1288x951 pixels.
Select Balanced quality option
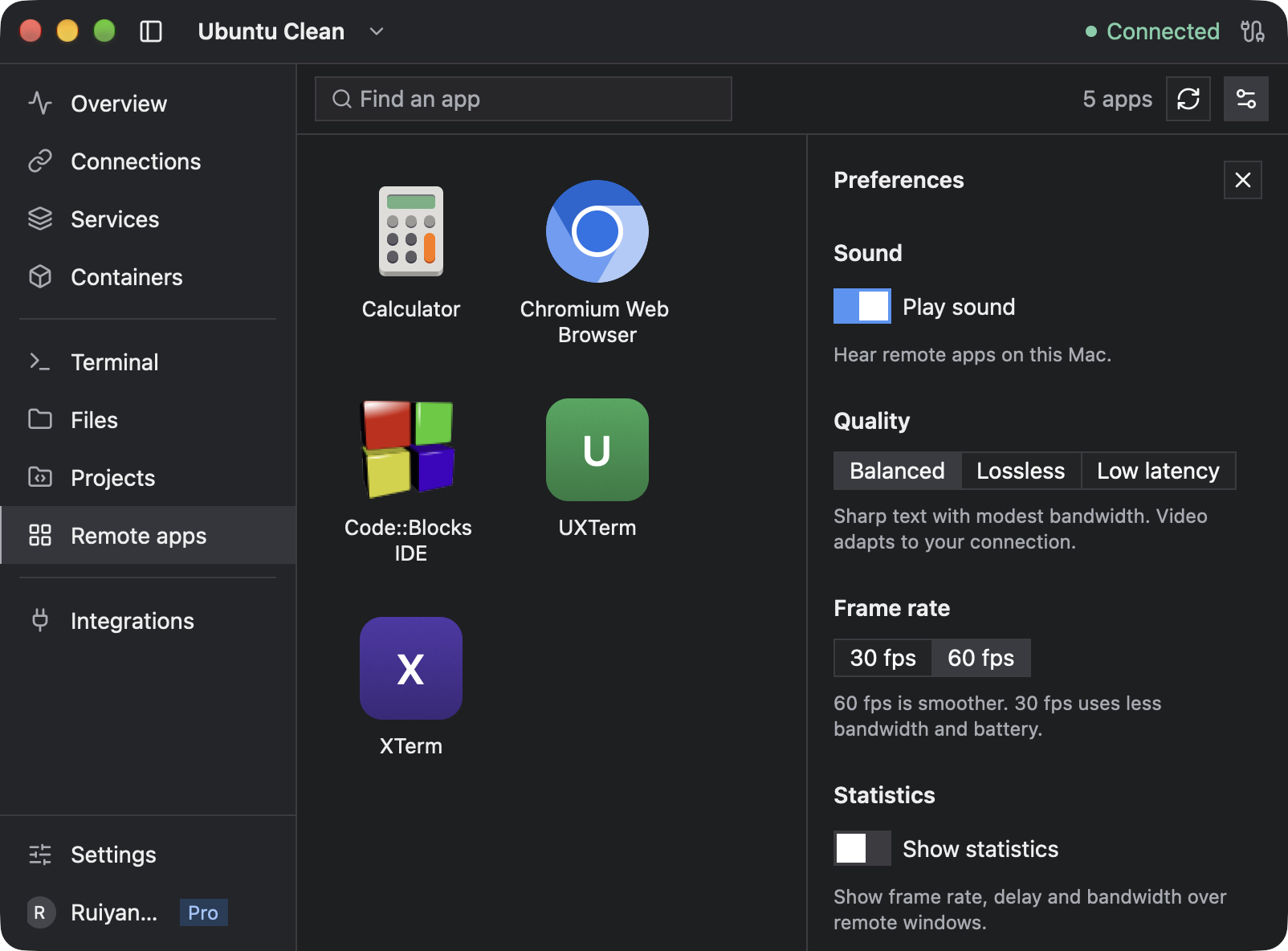[x=897, y=471]
